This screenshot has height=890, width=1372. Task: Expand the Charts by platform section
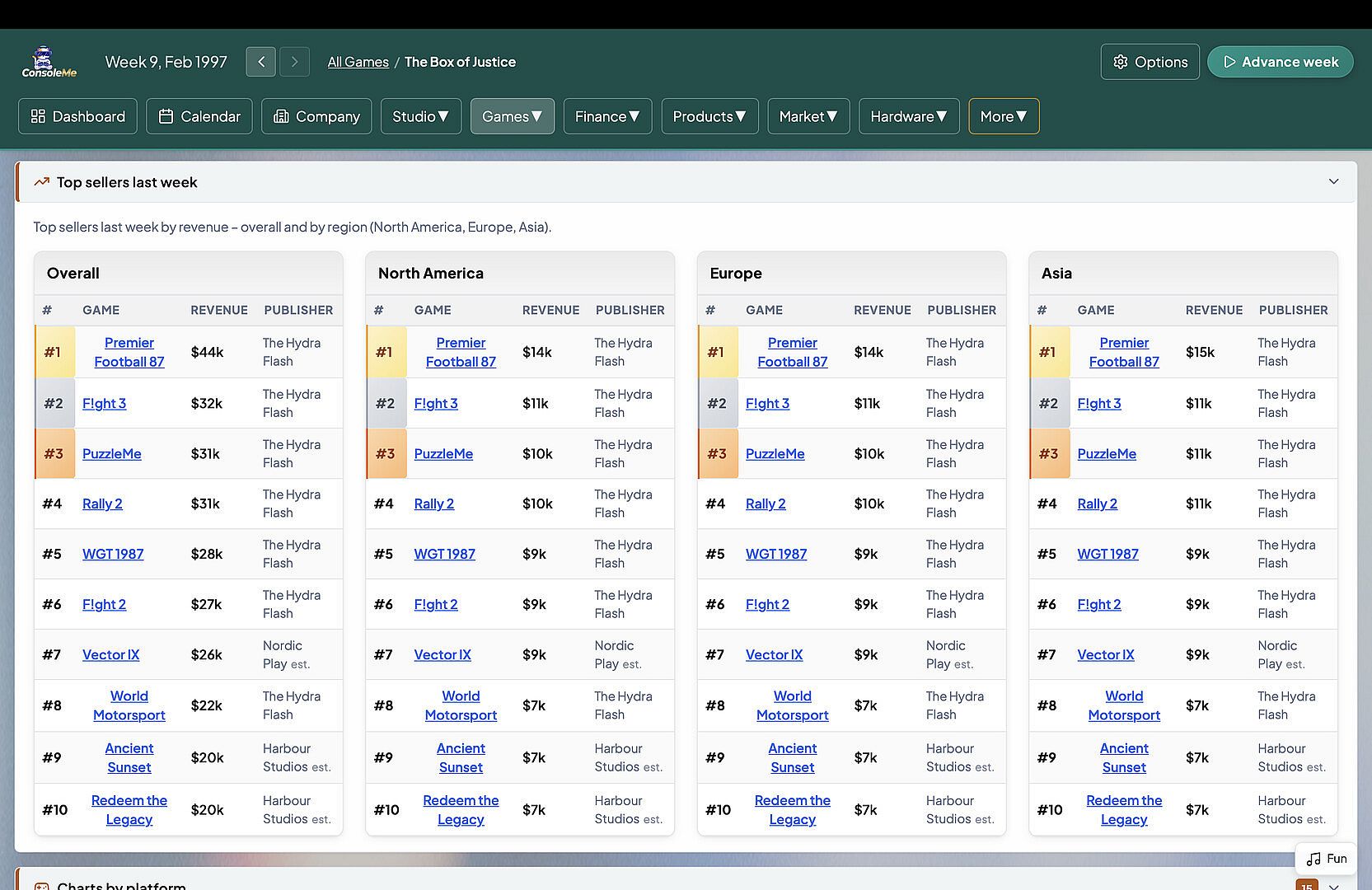[1333, 886]
